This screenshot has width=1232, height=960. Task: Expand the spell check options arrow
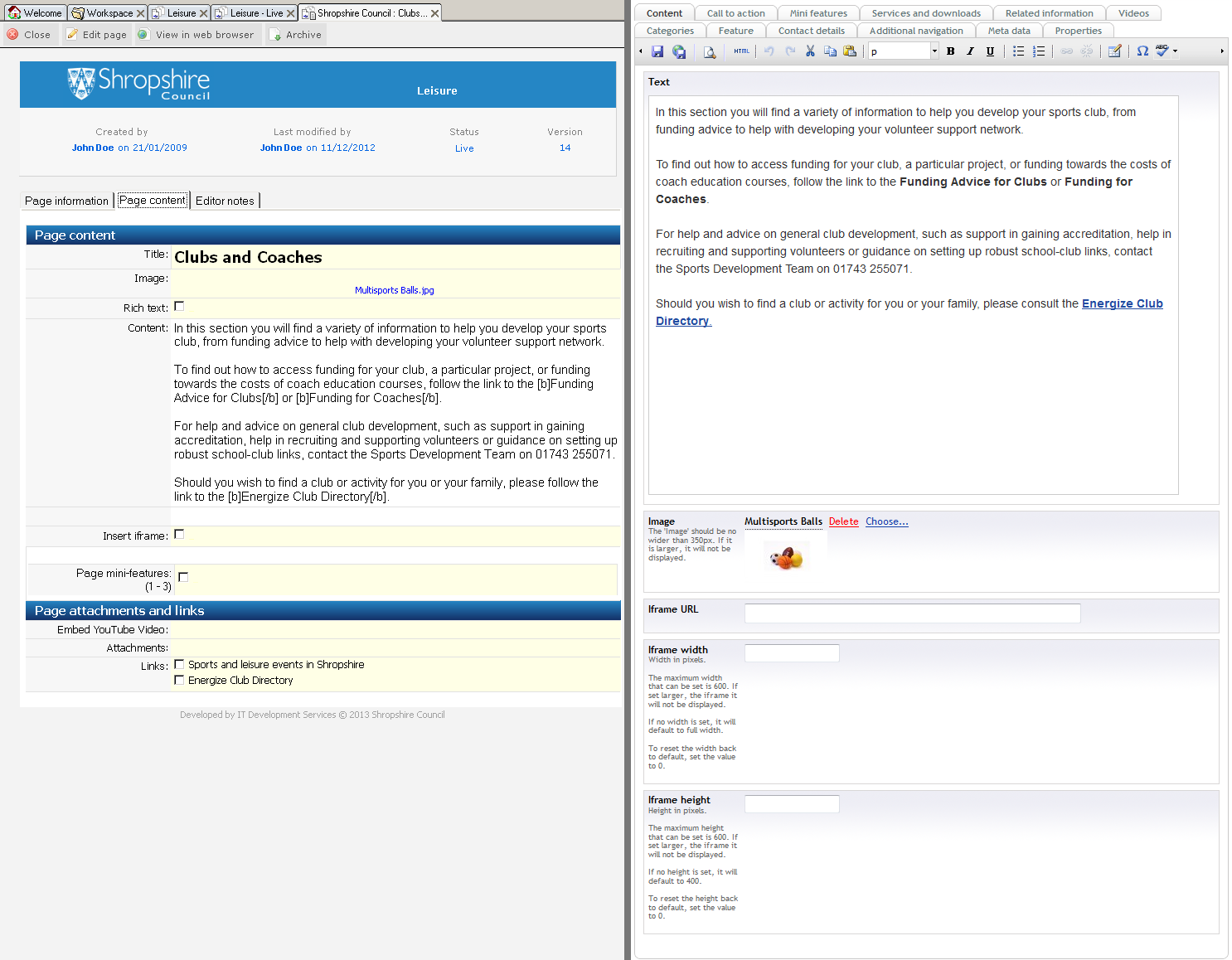coord(1175,51)
